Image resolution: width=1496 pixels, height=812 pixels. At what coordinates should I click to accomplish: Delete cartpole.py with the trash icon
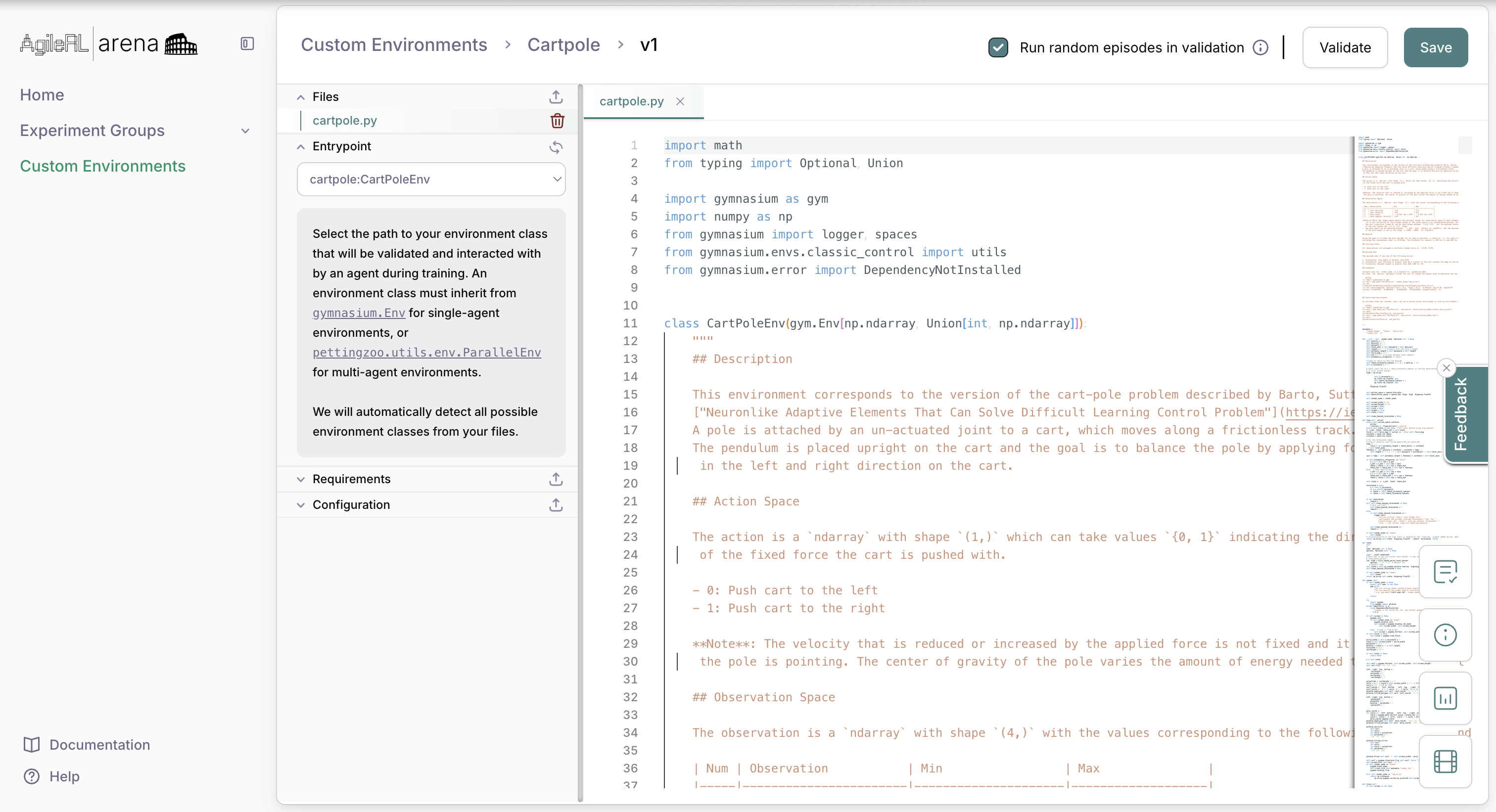[x=557, y=121]
